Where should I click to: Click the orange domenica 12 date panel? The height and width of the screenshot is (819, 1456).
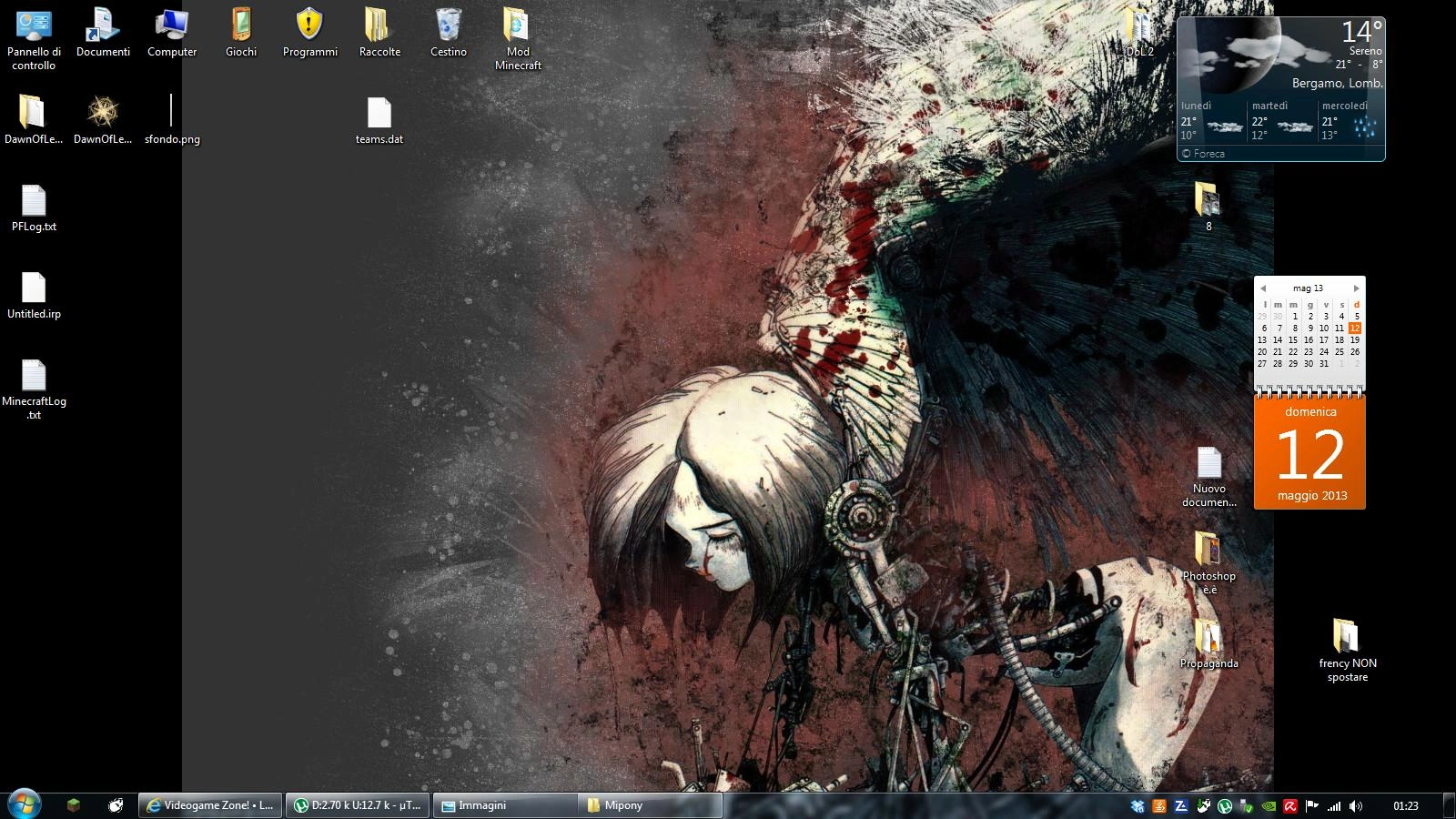pyautogui.click(x=1309, y=452)
